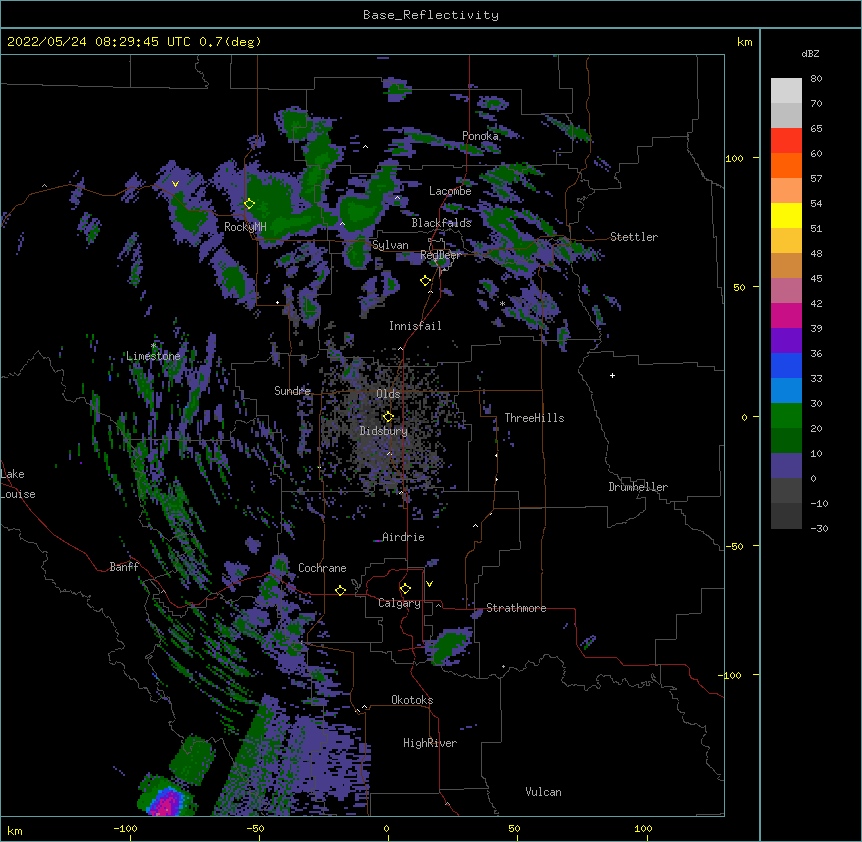Click the Ponoka town label
Image resolution: width=862 pixels, height=842 pixels.
click(x=480, y=136)
